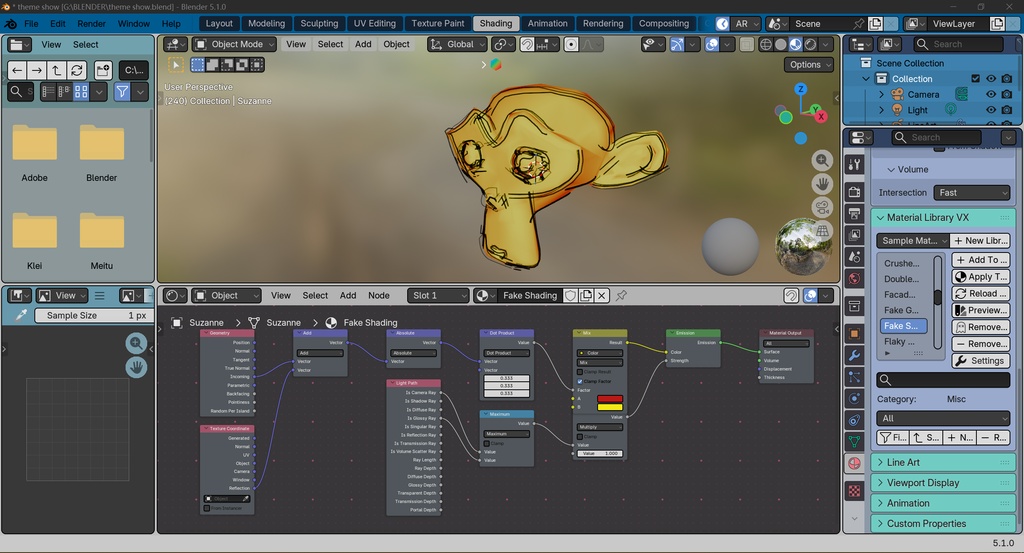Switch viewport to wireframe shading
The width and height of the screenshot is (1024, 553).
[x=765, y=44]
